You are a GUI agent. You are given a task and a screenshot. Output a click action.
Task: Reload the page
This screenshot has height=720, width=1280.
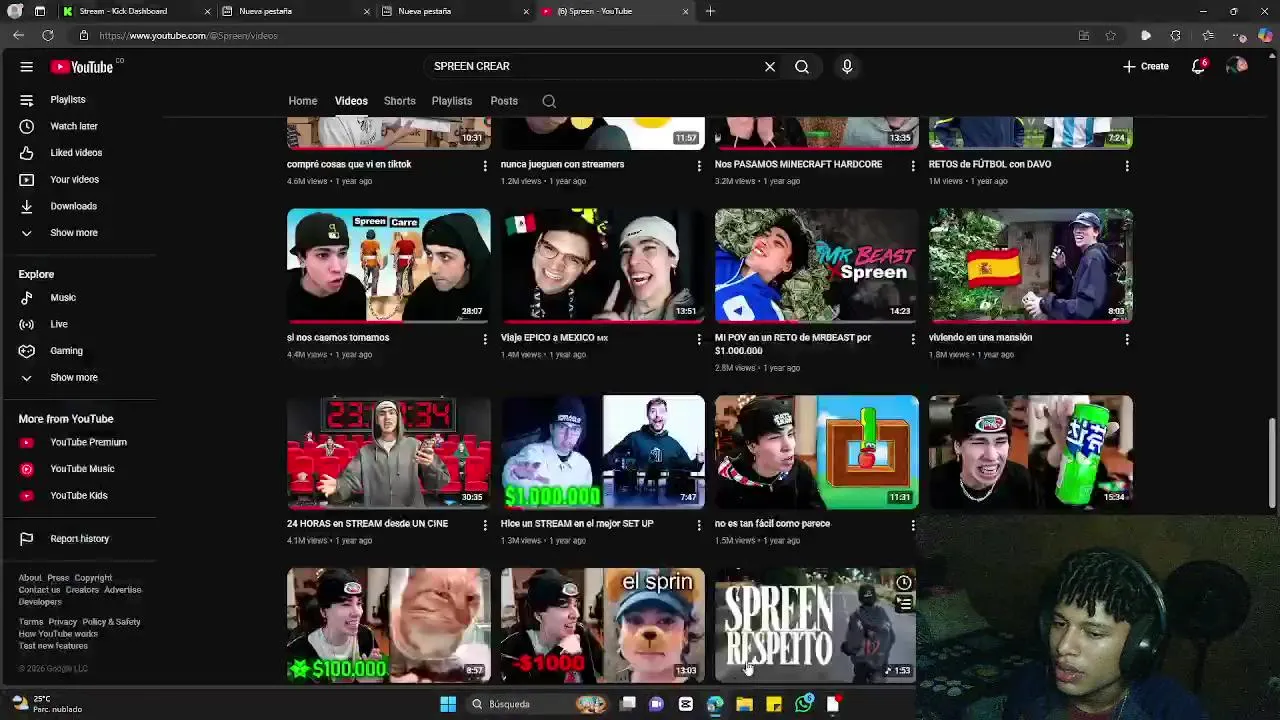[47, 35]
